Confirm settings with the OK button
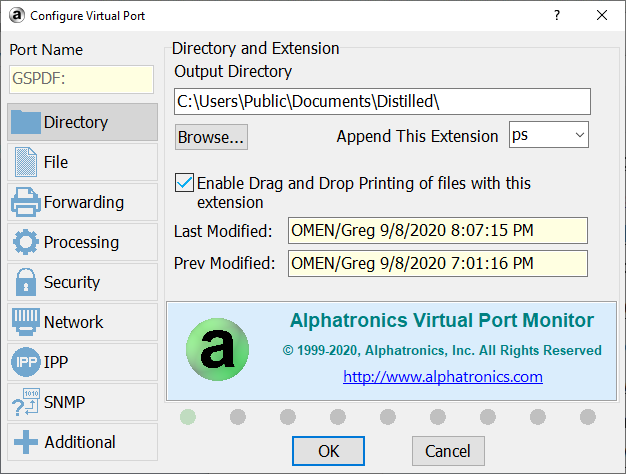 (x=328, y=451)
